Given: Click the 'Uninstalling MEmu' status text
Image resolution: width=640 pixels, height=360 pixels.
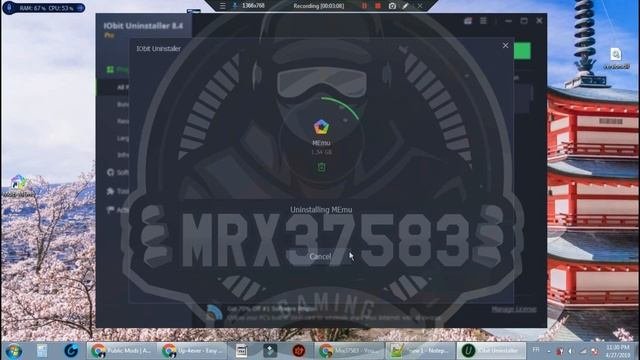Looking at the screenshot, I should click(x=321, y=209).
